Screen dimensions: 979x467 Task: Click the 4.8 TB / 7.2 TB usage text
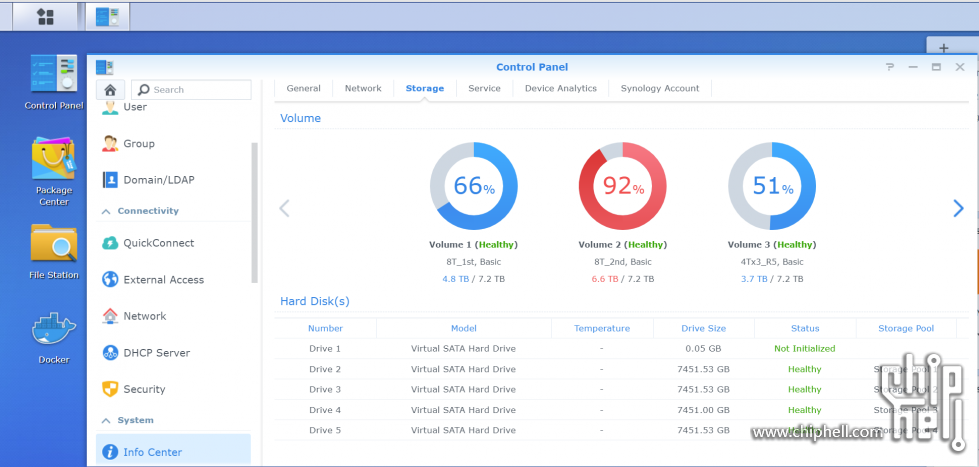(x=473, y=279)
